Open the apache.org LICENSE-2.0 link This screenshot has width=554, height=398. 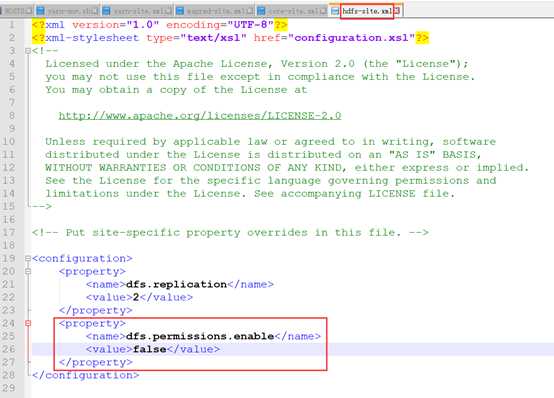click(x=200, y=116)
